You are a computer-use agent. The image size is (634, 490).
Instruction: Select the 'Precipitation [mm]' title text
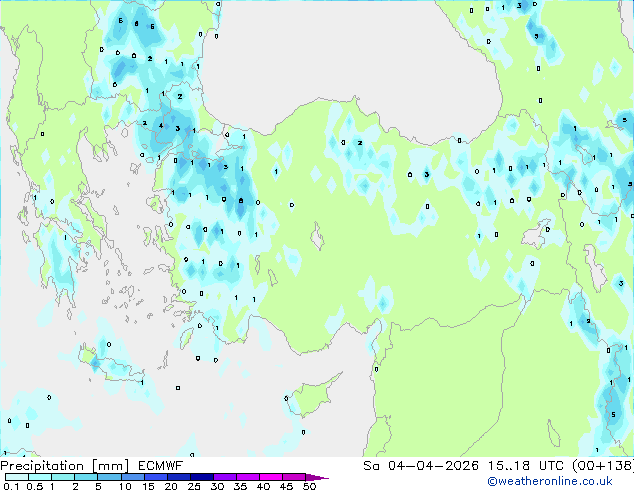[x=65, y=466]
